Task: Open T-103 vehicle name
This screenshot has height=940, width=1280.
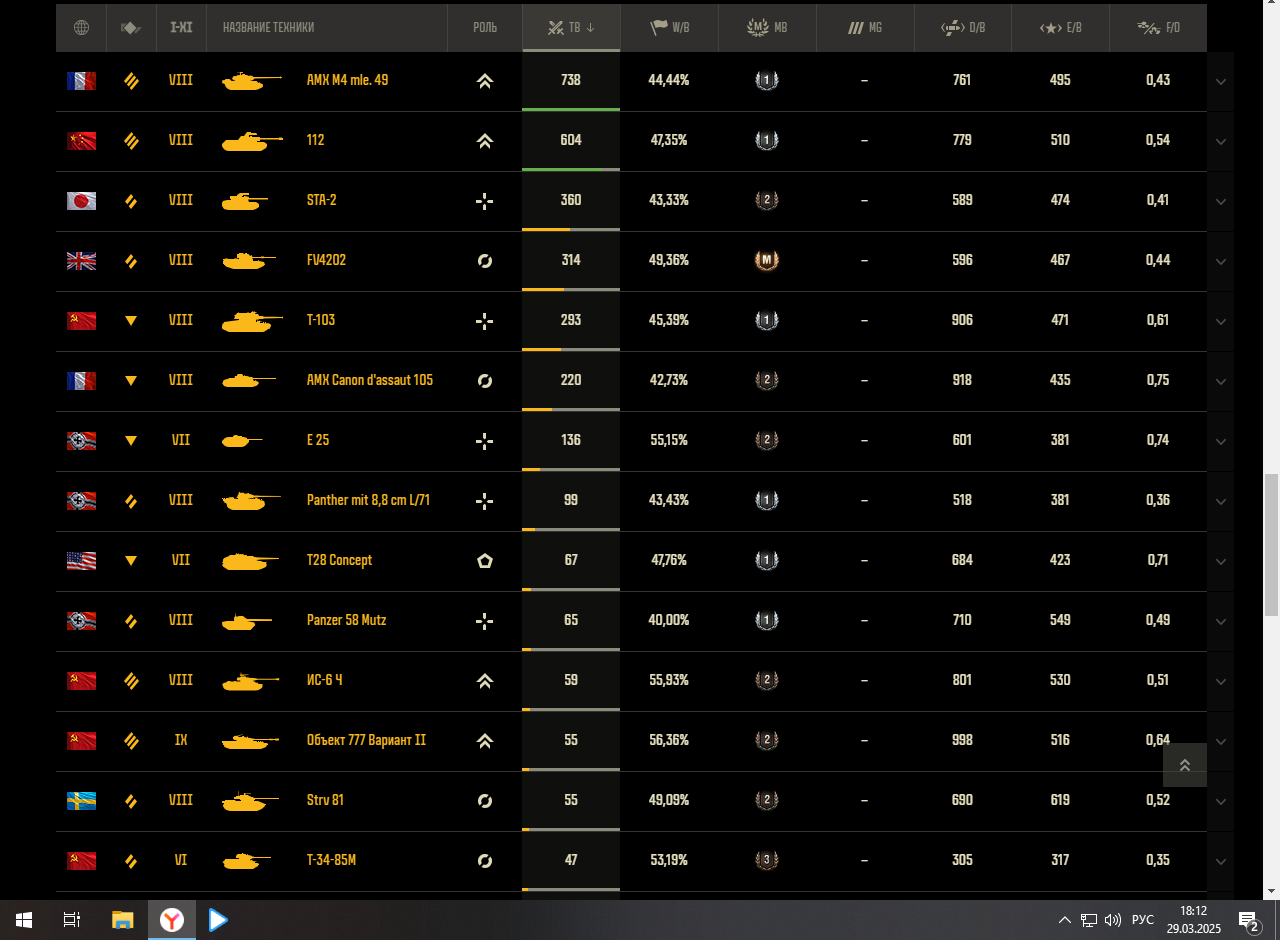Action: pos(321,320)
